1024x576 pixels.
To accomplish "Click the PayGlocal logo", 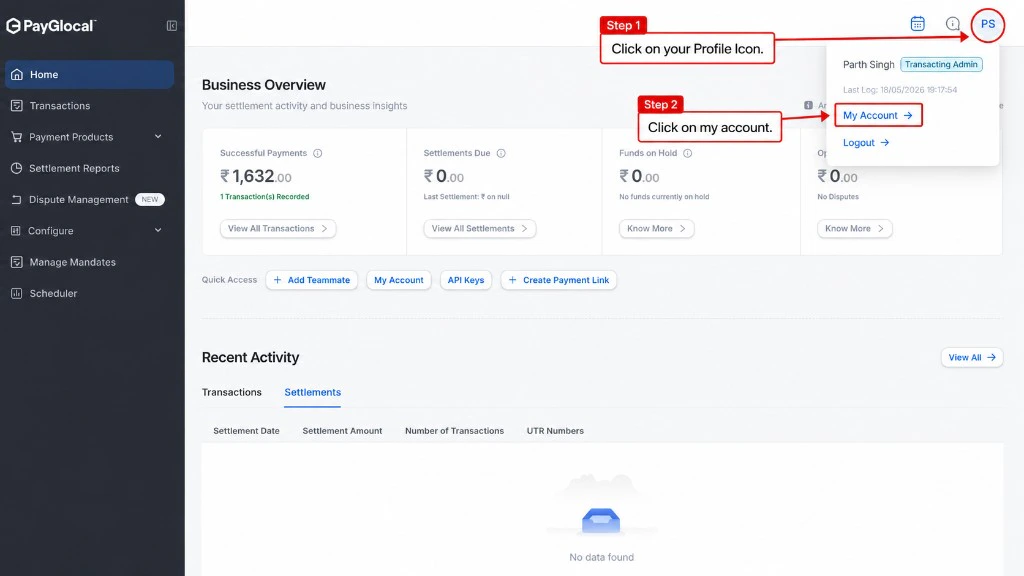I will [51, 25].
